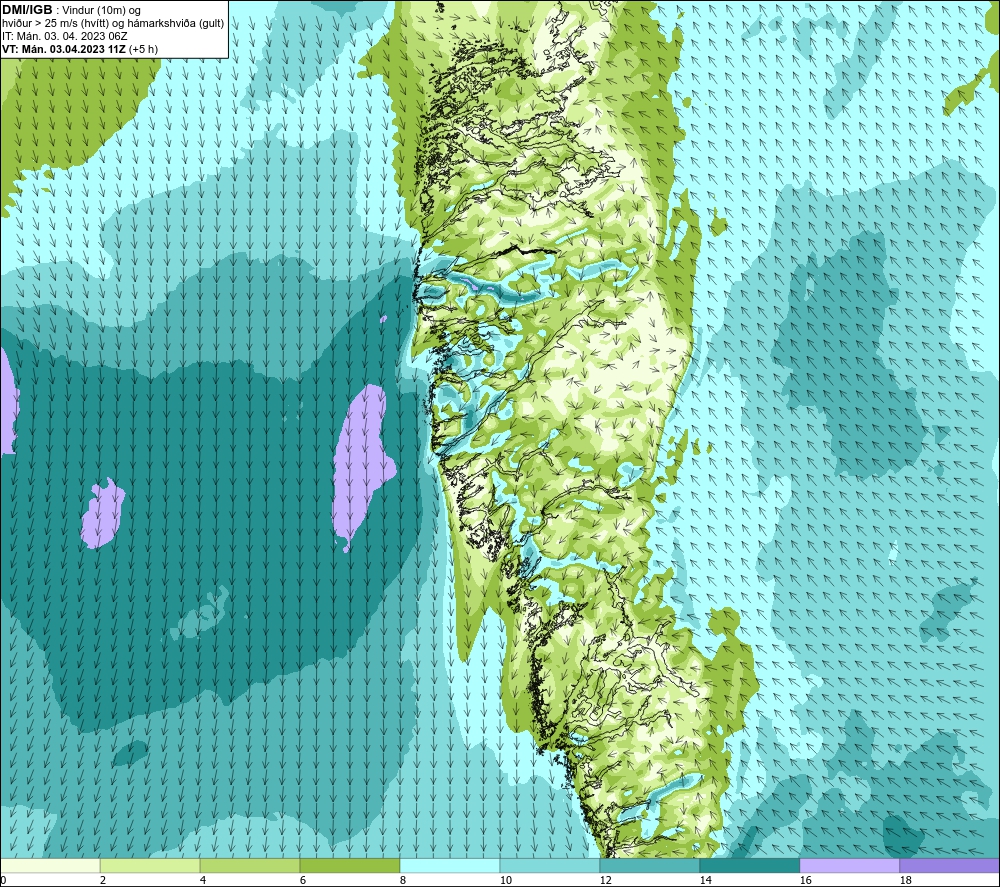The image size is (1000, 887).
Task: Click the 8–10 m/s light cyan swatch
Action: (x=450, y=865)
